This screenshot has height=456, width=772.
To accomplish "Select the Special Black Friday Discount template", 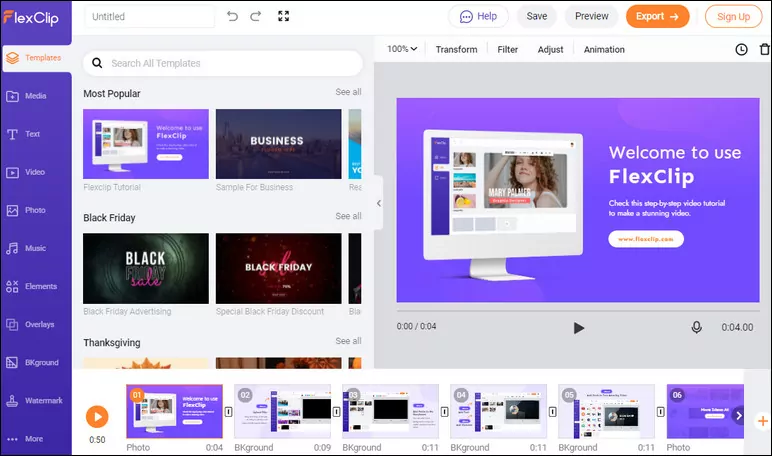I will coord(279,268).
